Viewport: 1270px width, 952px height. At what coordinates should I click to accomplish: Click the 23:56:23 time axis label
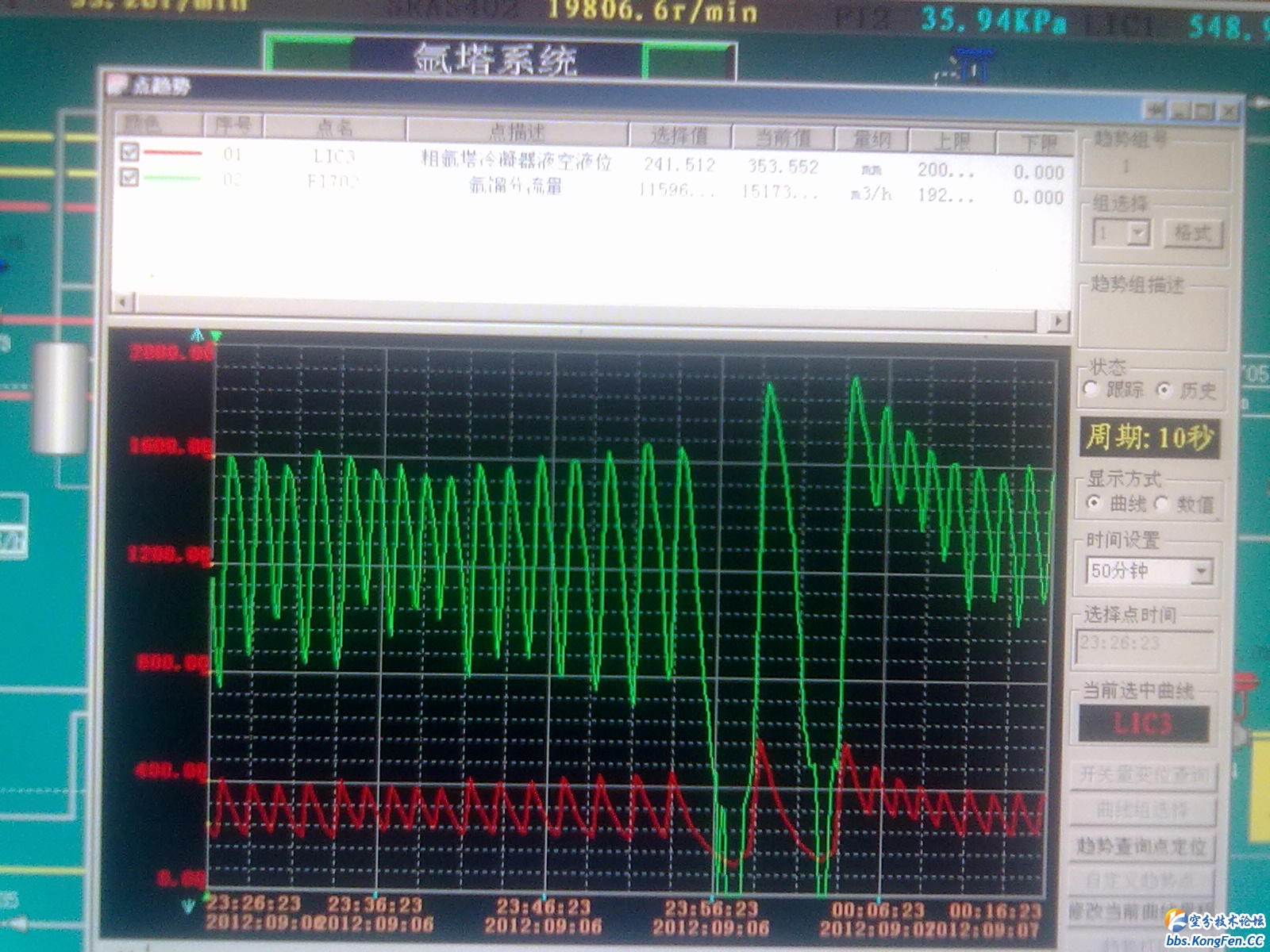coord(711,908)
